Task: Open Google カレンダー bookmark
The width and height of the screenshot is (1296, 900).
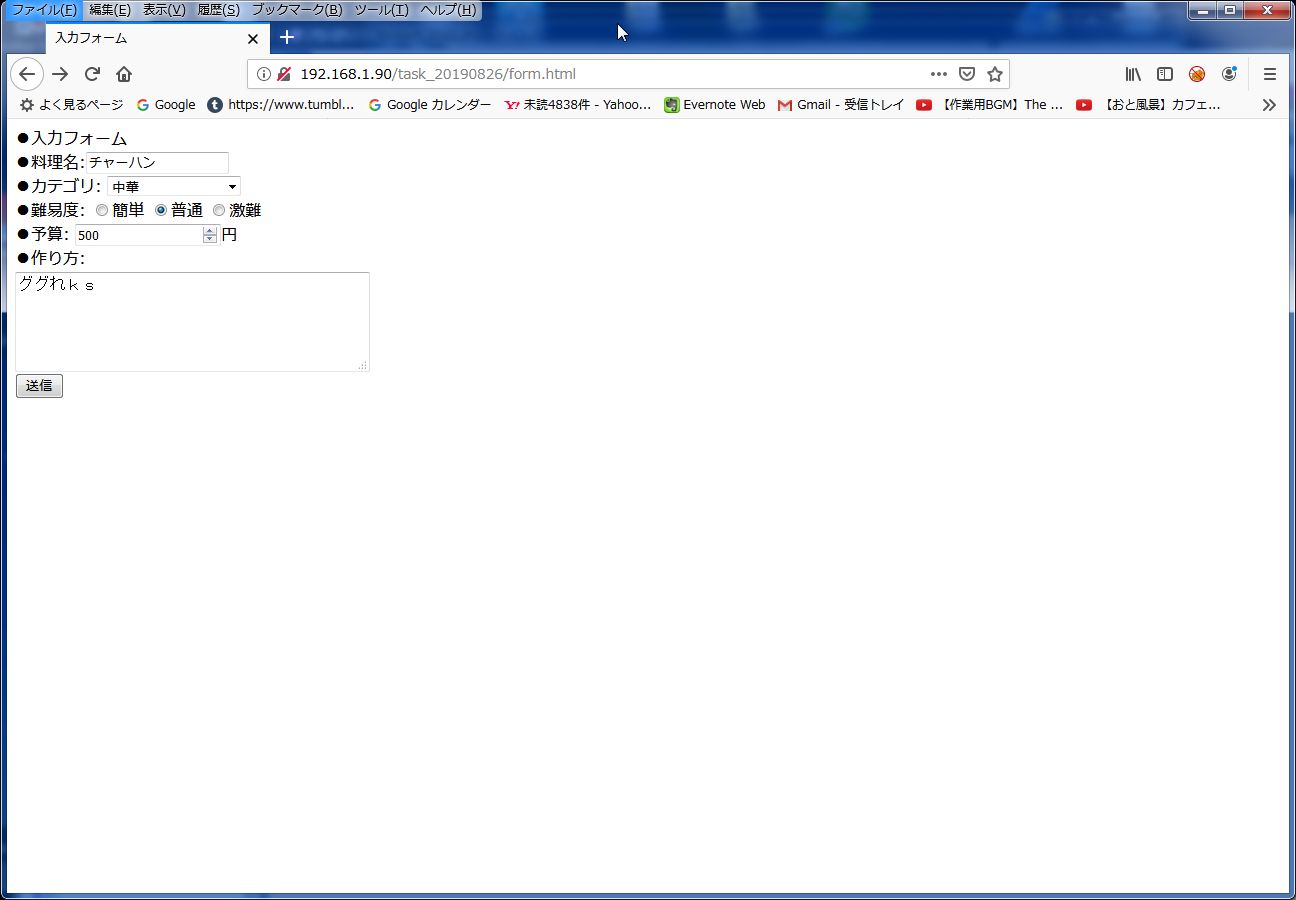Action: 430,105
